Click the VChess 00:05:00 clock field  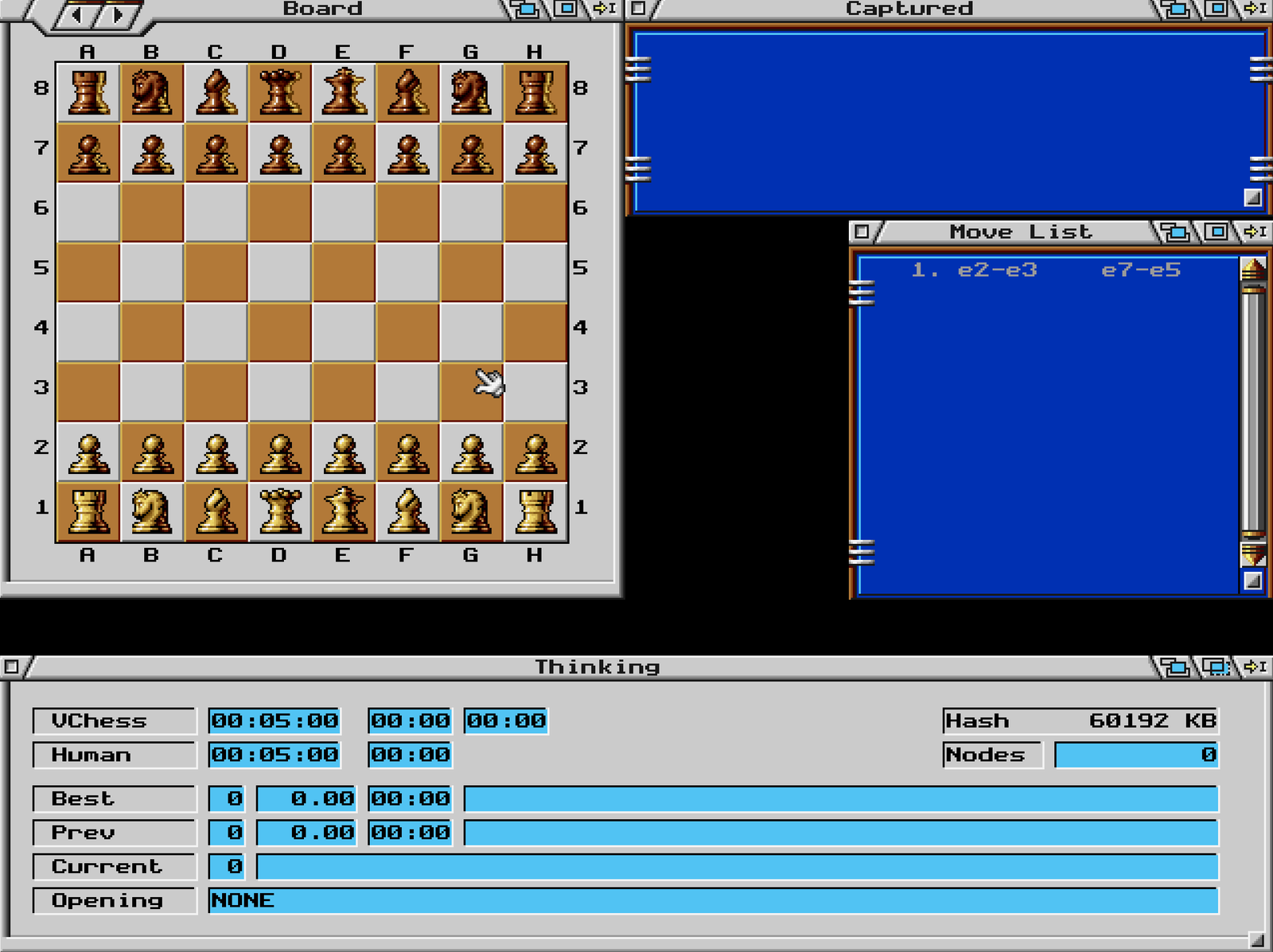[274, 721]
